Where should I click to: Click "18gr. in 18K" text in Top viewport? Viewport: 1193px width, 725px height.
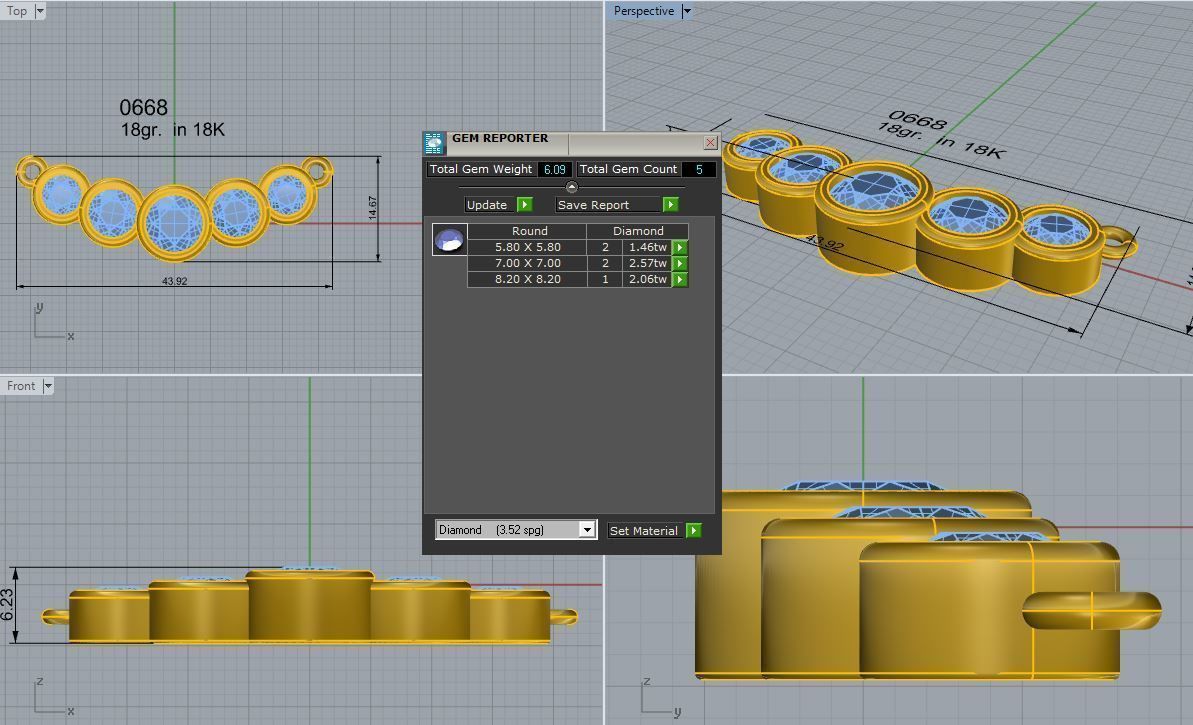(173, 130)
